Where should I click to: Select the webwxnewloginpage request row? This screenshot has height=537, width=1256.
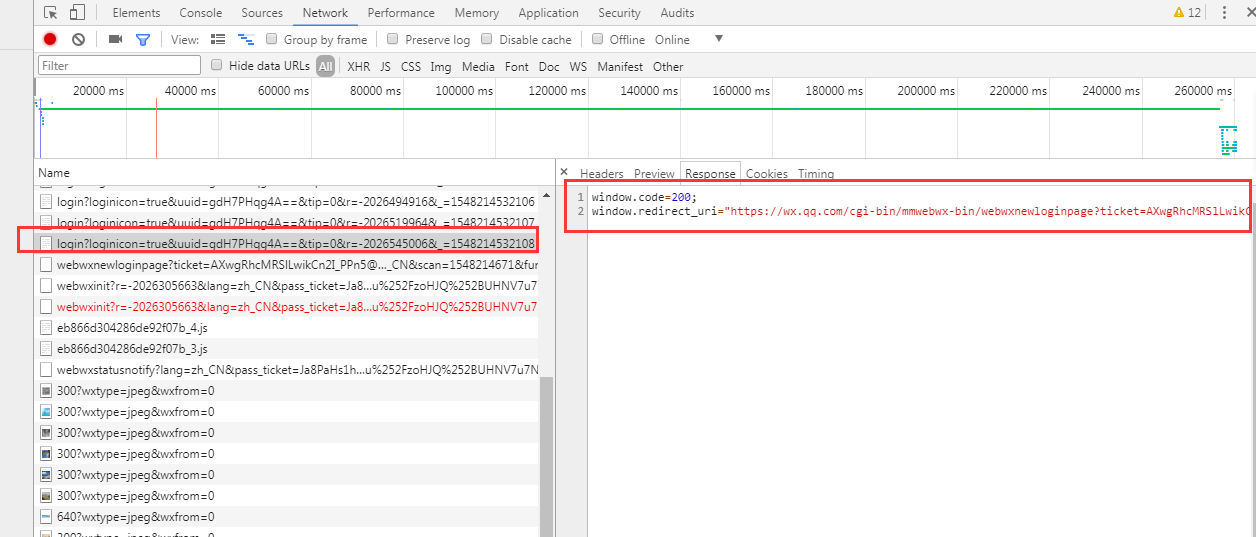point(286,264)
